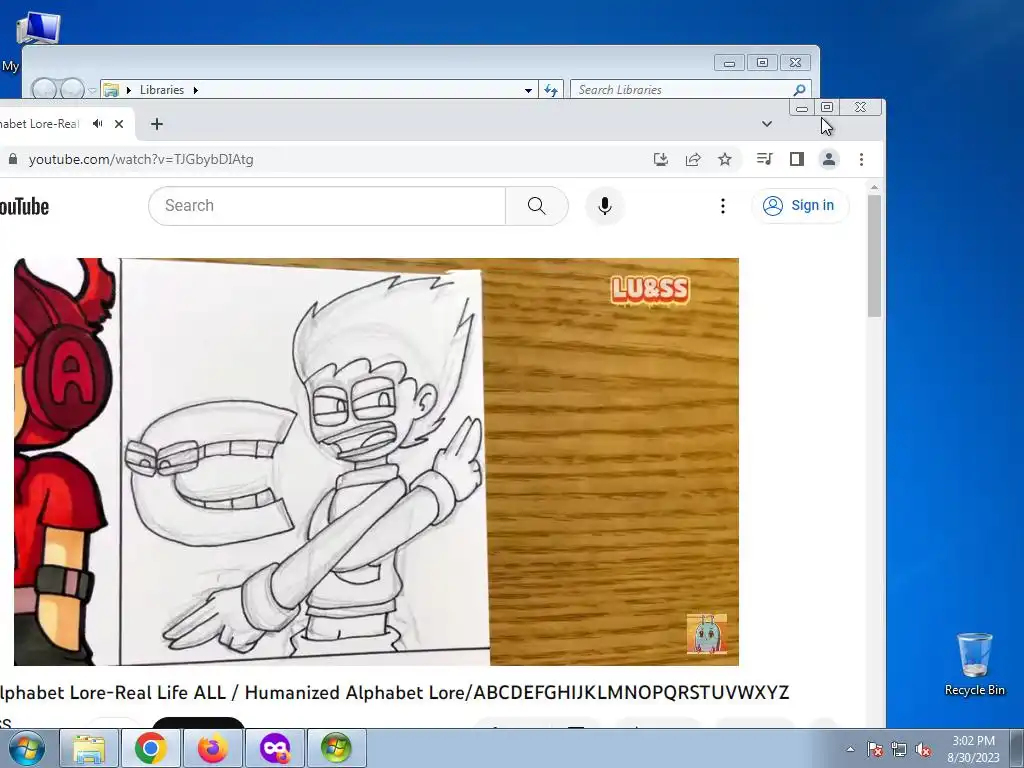Click the Search Libraries magnifier icon
The image size is (1024, 768).
click(x=799, y=89)
